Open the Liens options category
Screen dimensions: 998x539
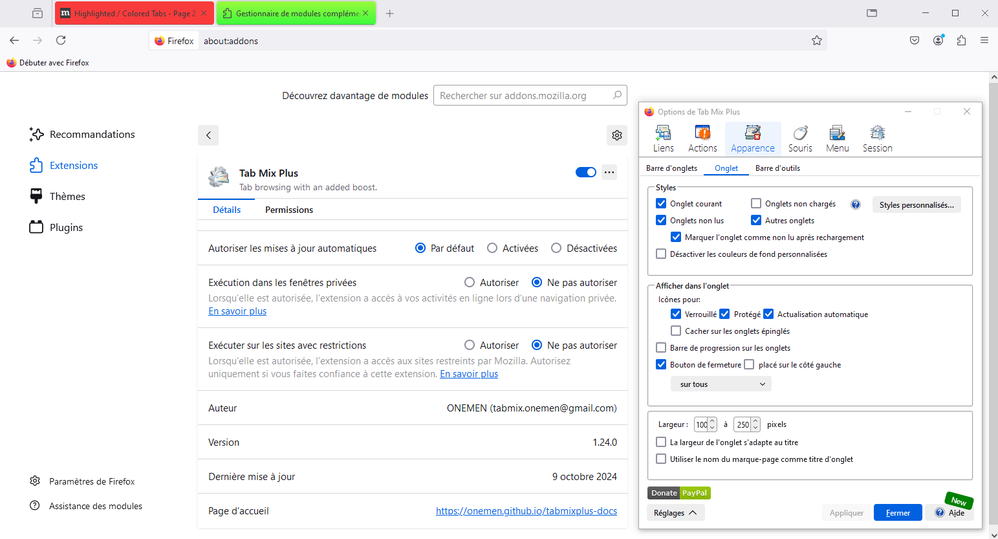coord(663,138)
